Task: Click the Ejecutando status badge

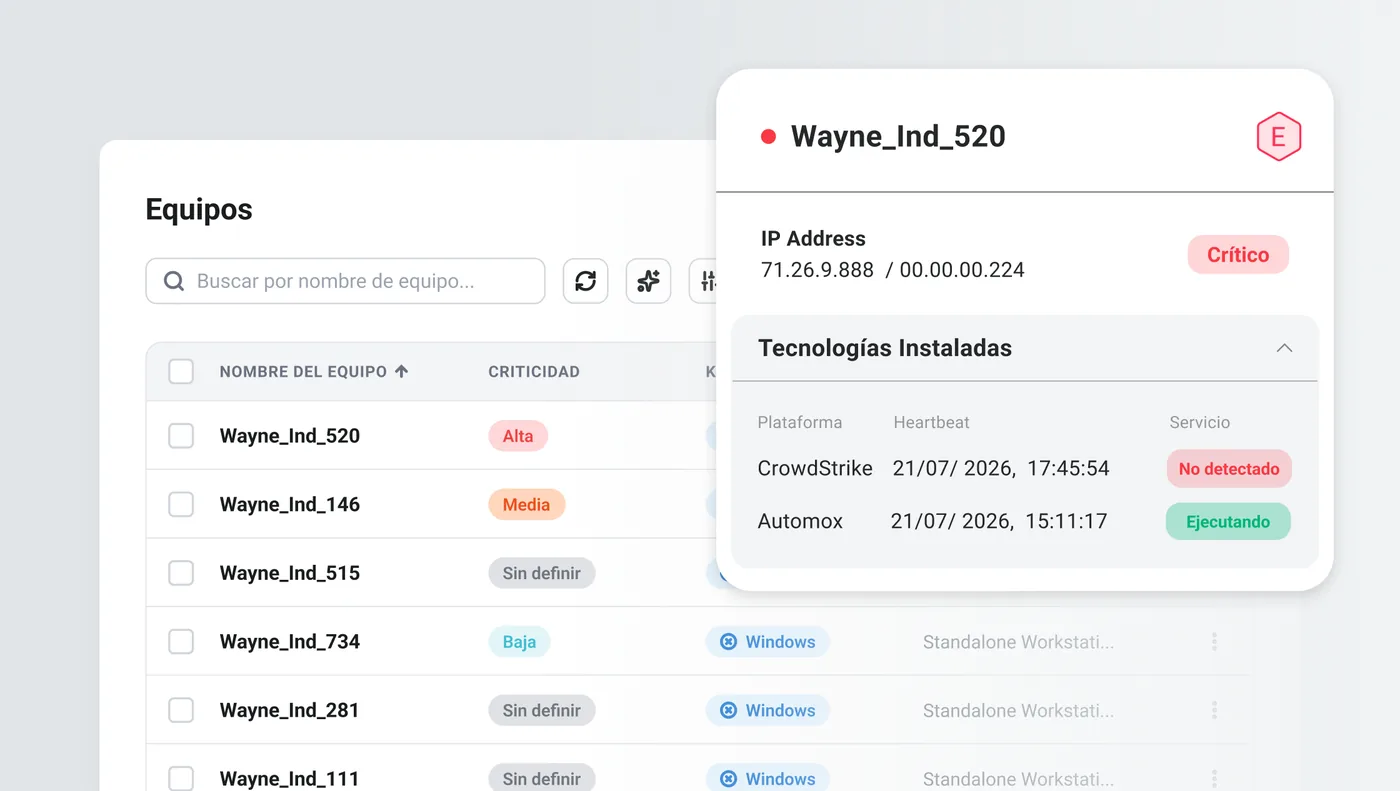Action: point(1228,521)
